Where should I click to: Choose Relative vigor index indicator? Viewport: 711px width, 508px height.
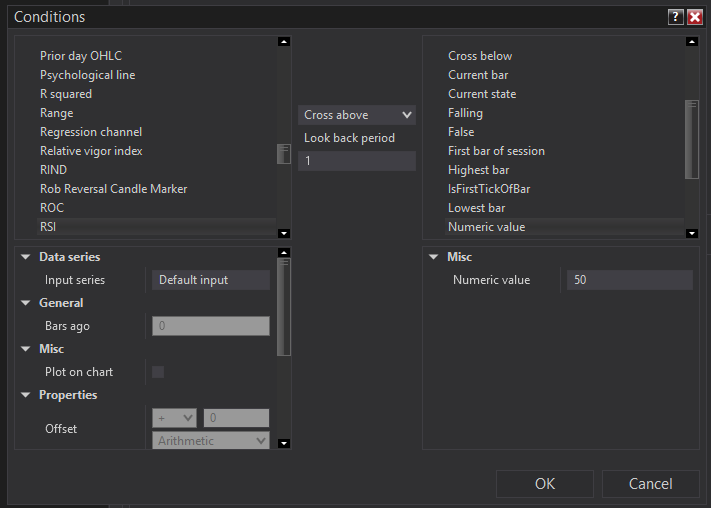91,151
